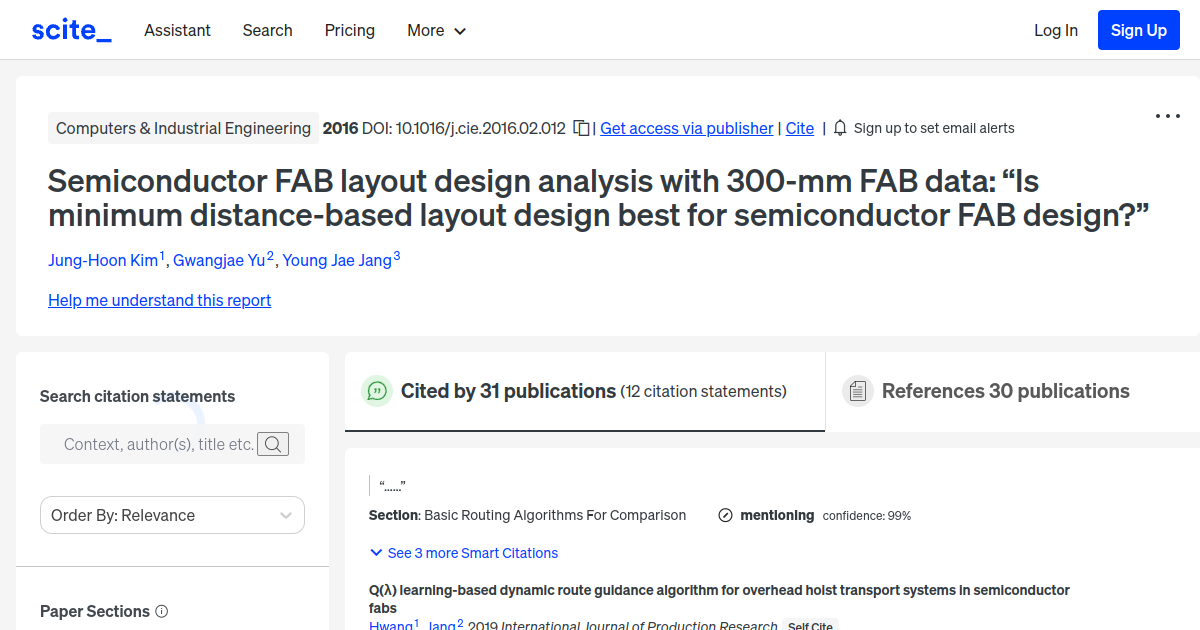The image size is (1200, 630).
Task: Open Get access via publisher link
Action: click(x=686, y=128)
